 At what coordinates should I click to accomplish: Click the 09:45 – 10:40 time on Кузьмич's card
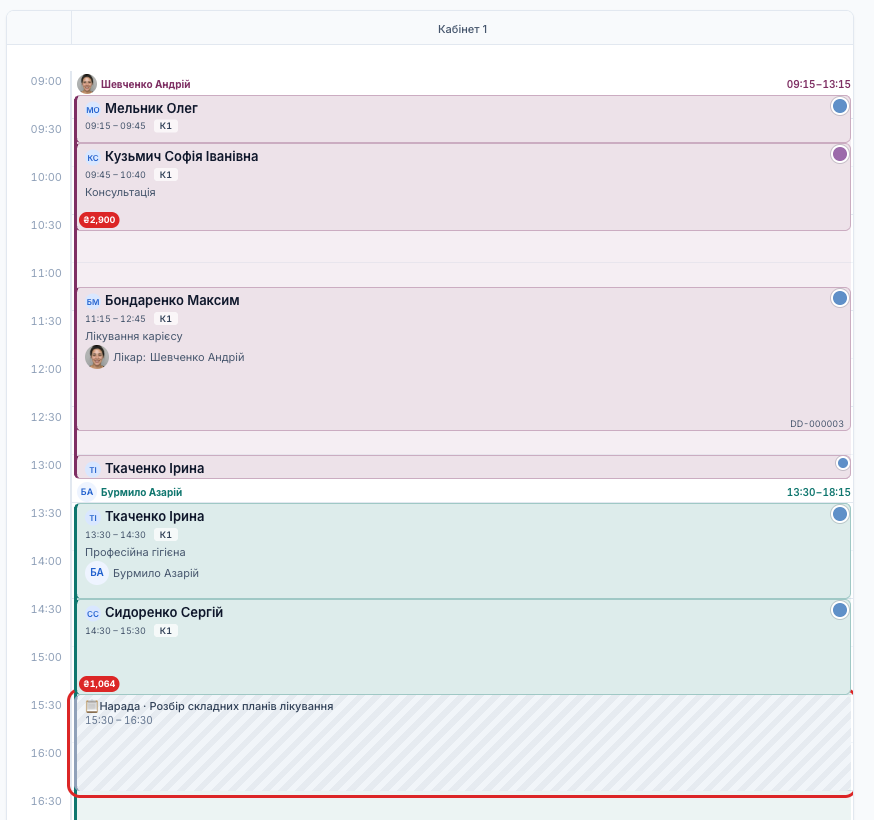(115, 175)
